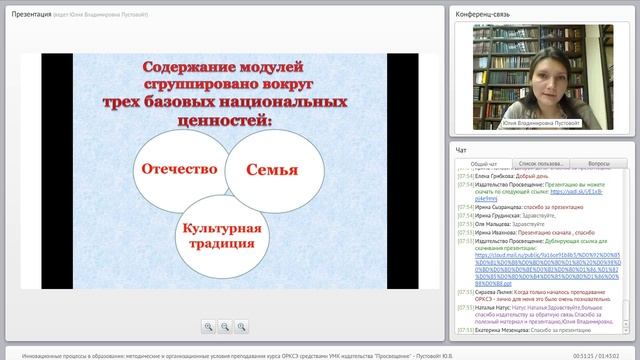
Task: Switch to the Общий чат tab
Action: (x=484, y=164)
